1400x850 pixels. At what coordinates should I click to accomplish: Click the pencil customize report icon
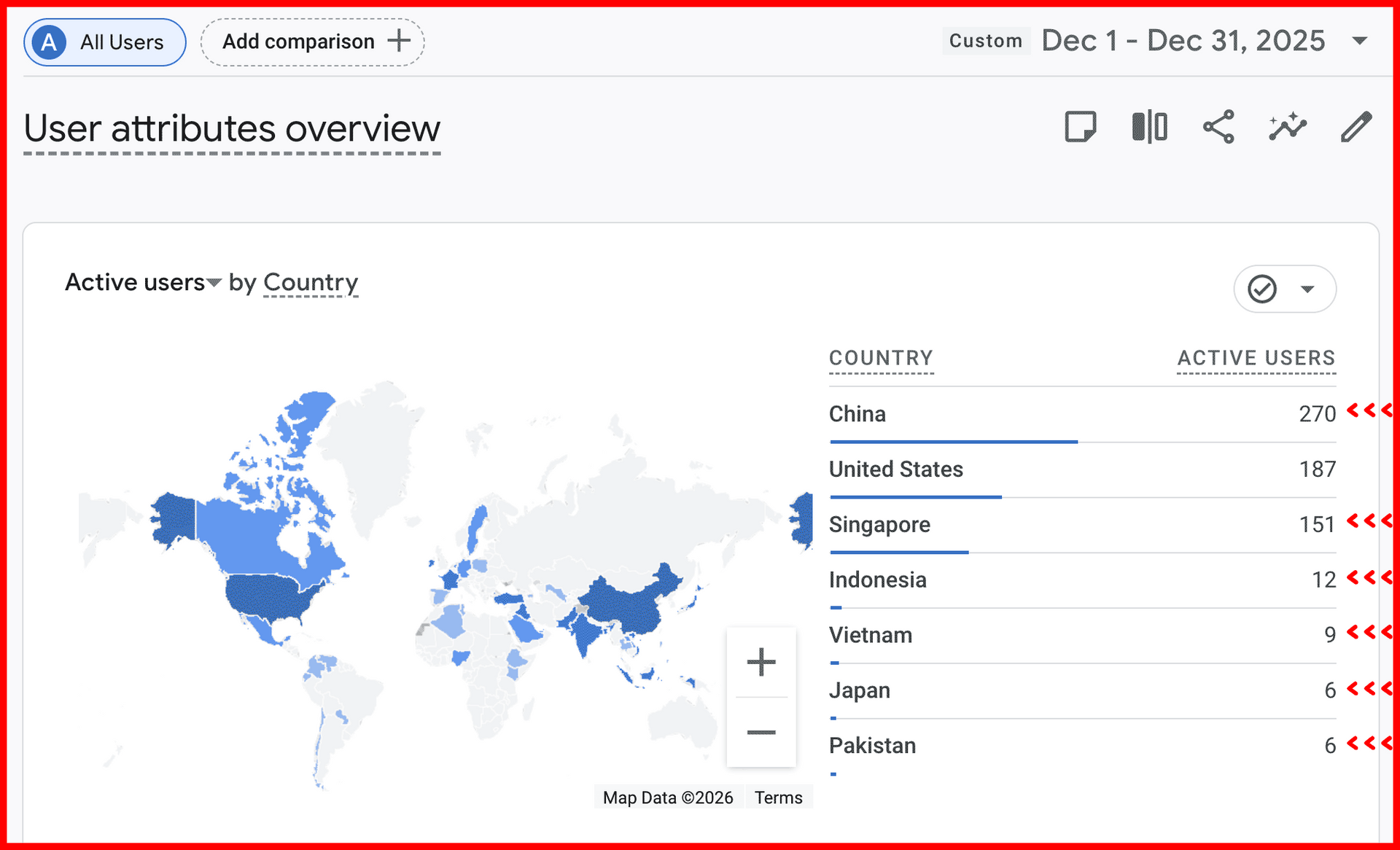point(1356,127)
